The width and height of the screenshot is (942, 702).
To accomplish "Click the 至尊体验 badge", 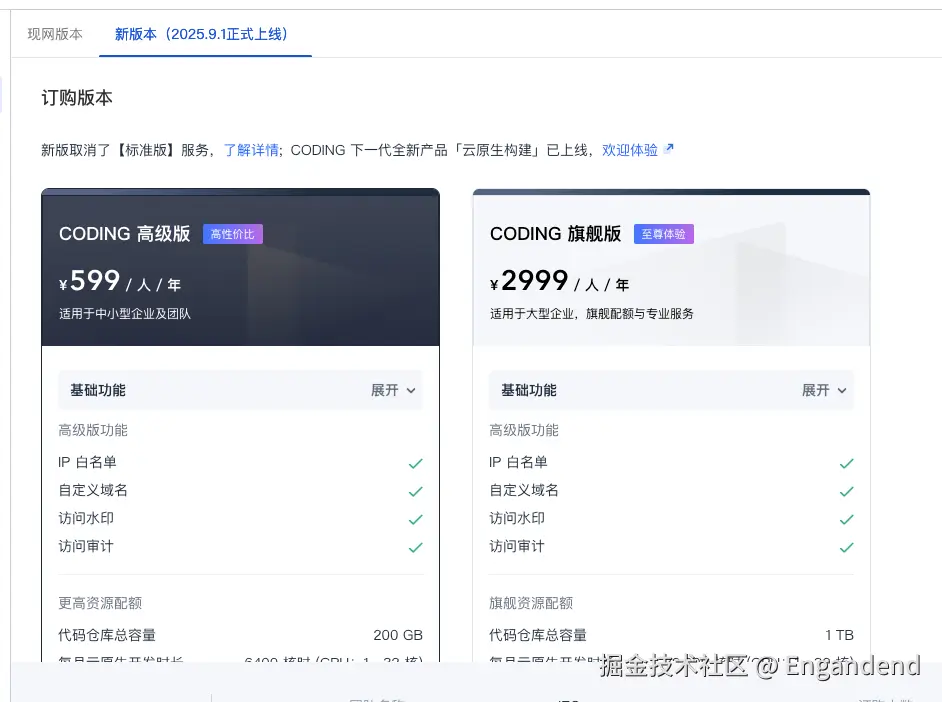I will tap(663, 234).
